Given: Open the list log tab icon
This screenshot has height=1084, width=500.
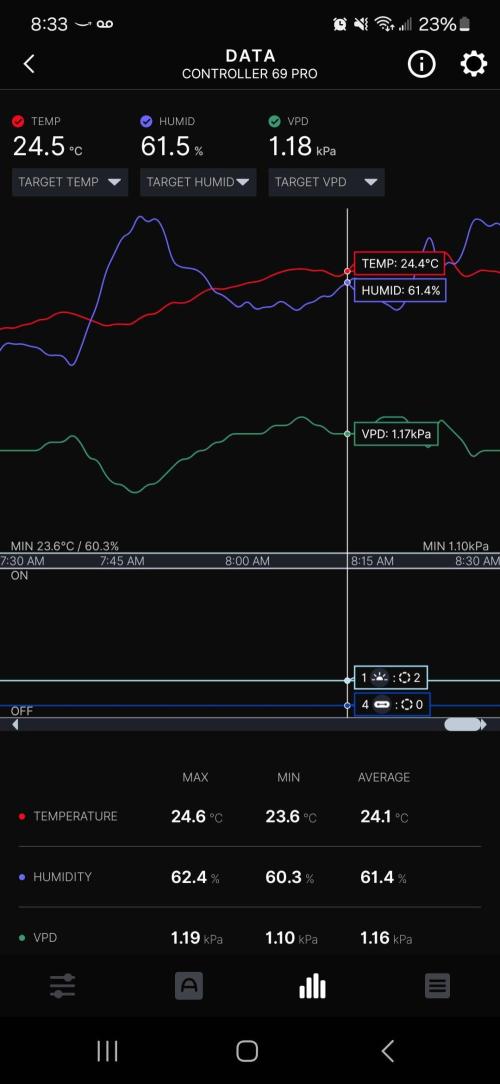Looking at the screenshot, I should [x=437, y=986].
